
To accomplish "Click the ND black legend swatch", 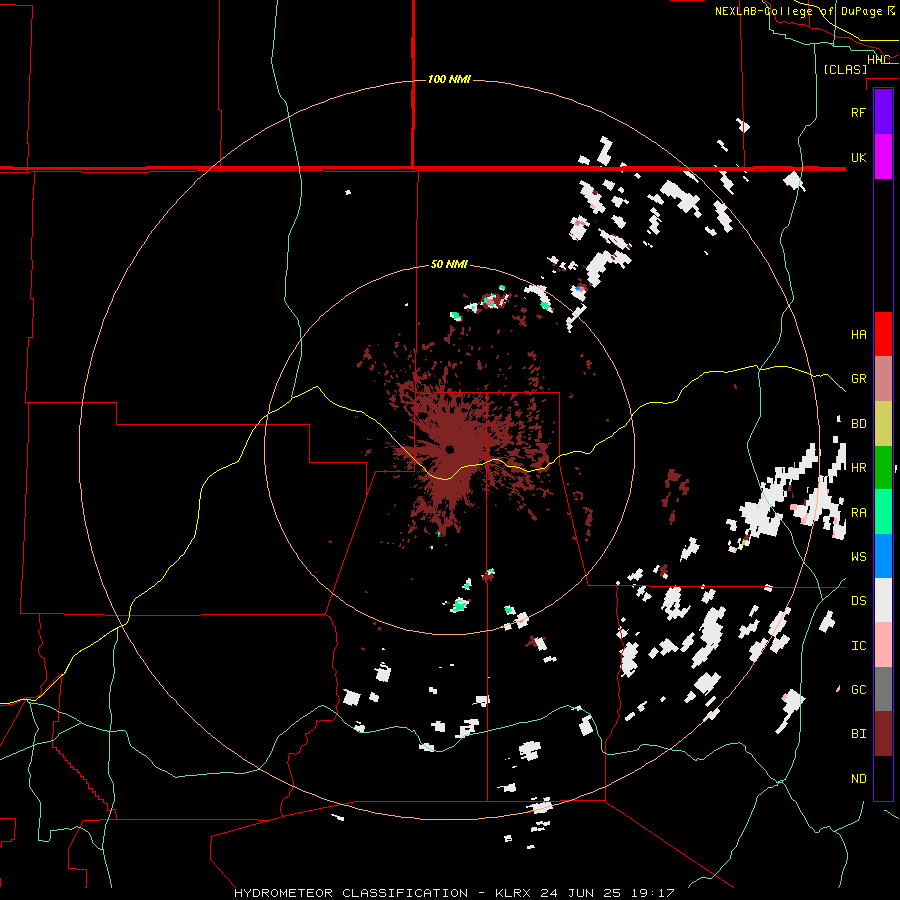I will click(883, 778).
